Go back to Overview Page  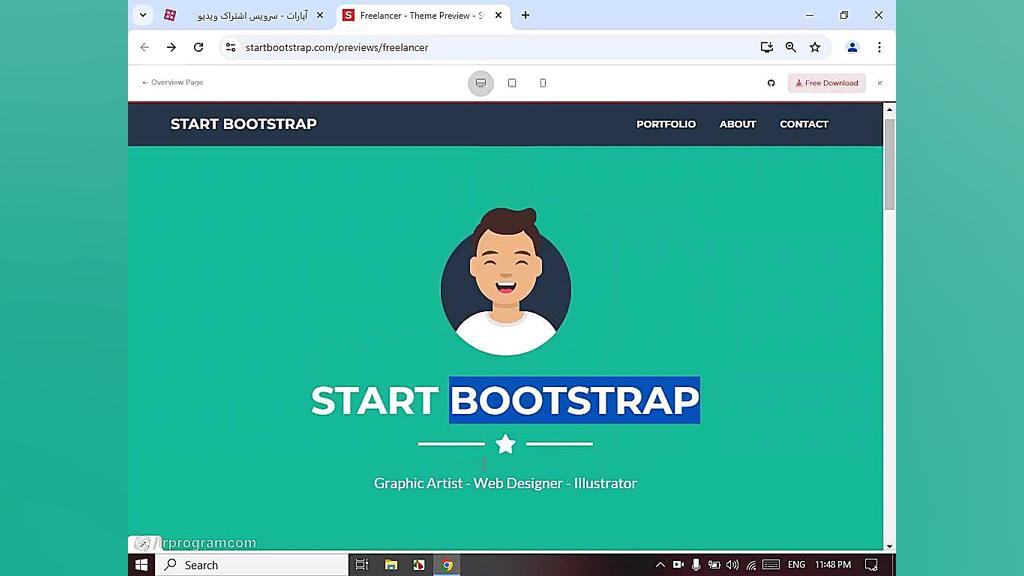(x=173, y=82)
